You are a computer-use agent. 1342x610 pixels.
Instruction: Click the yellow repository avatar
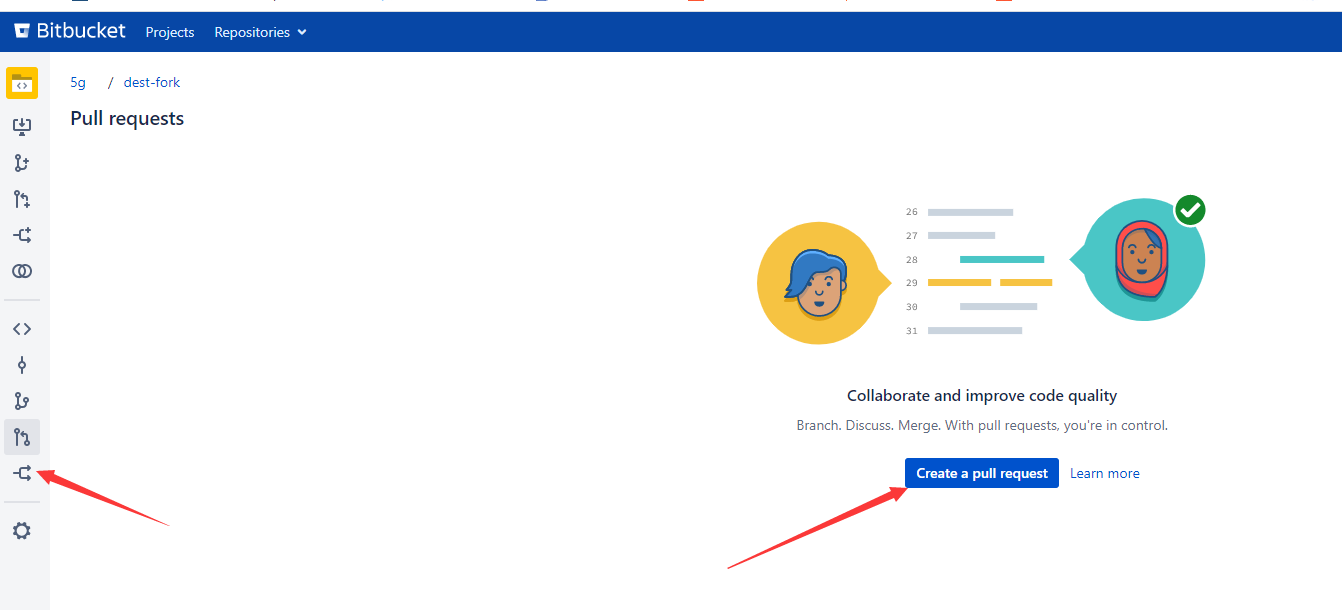coord(22,83)
